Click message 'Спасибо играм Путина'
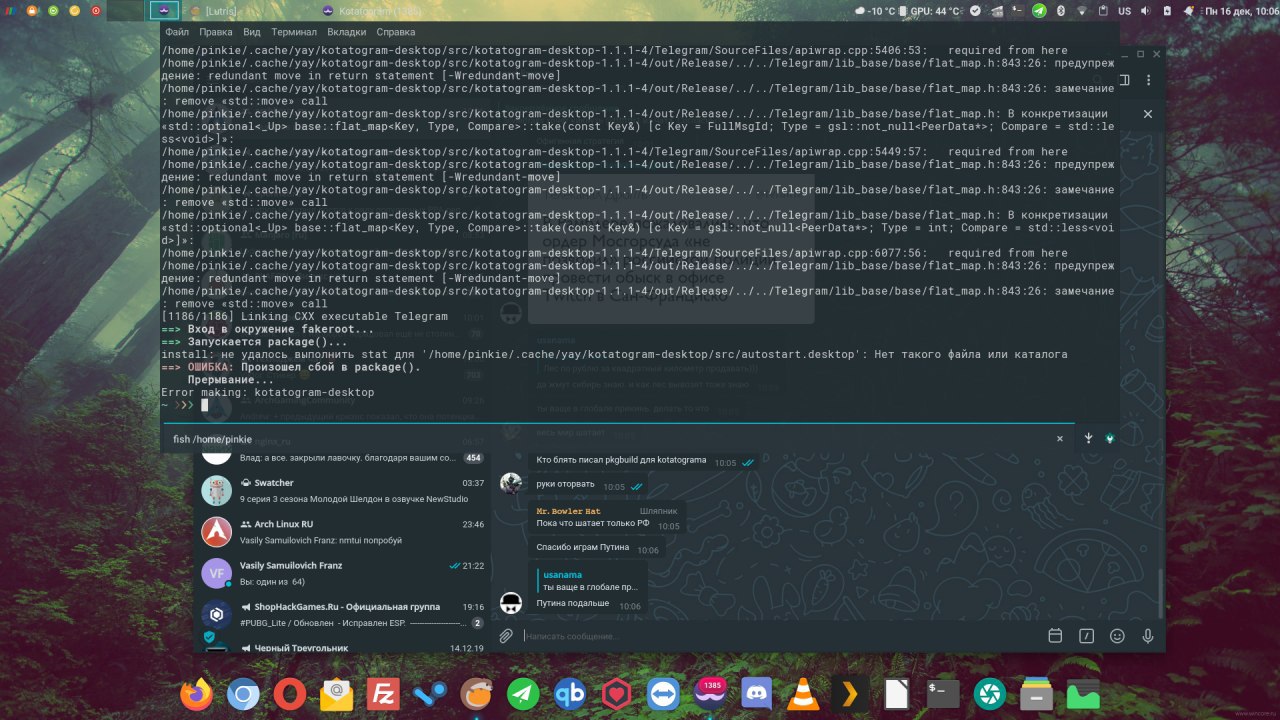This screenshot has width=1280, height=720. coord(583,547)
